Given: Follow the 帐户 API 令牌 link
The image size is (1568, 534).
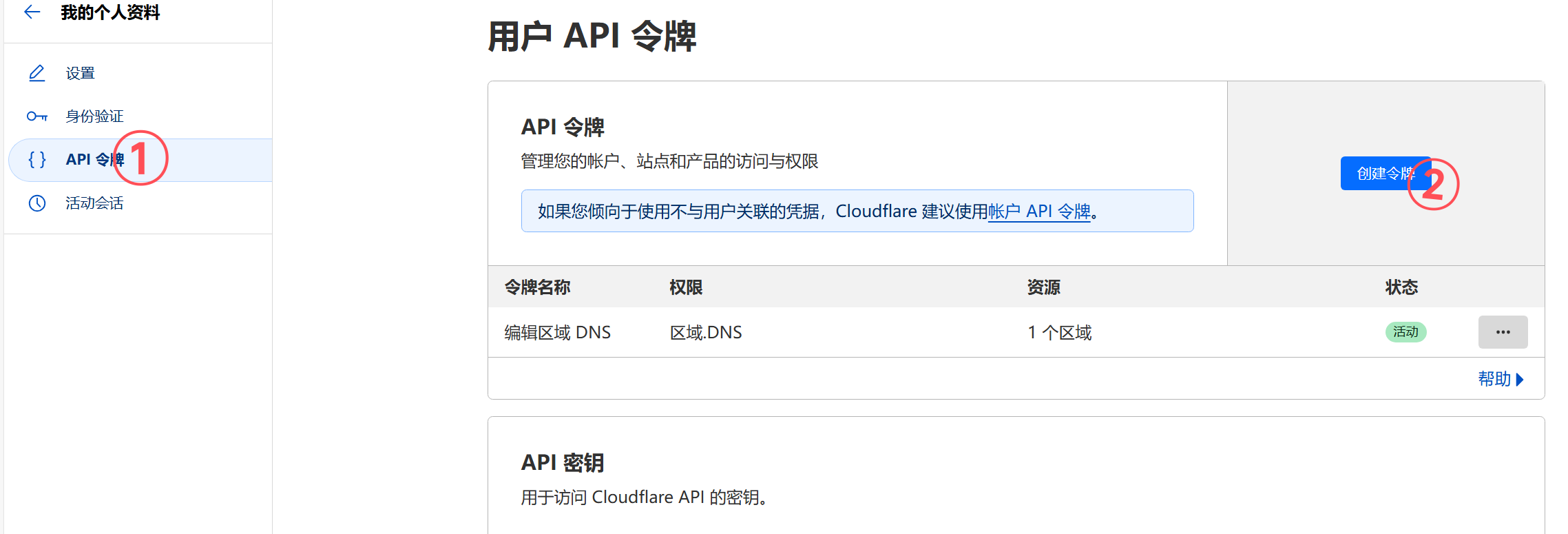Looking at the screenshot, I should [x=1039, y=212].
